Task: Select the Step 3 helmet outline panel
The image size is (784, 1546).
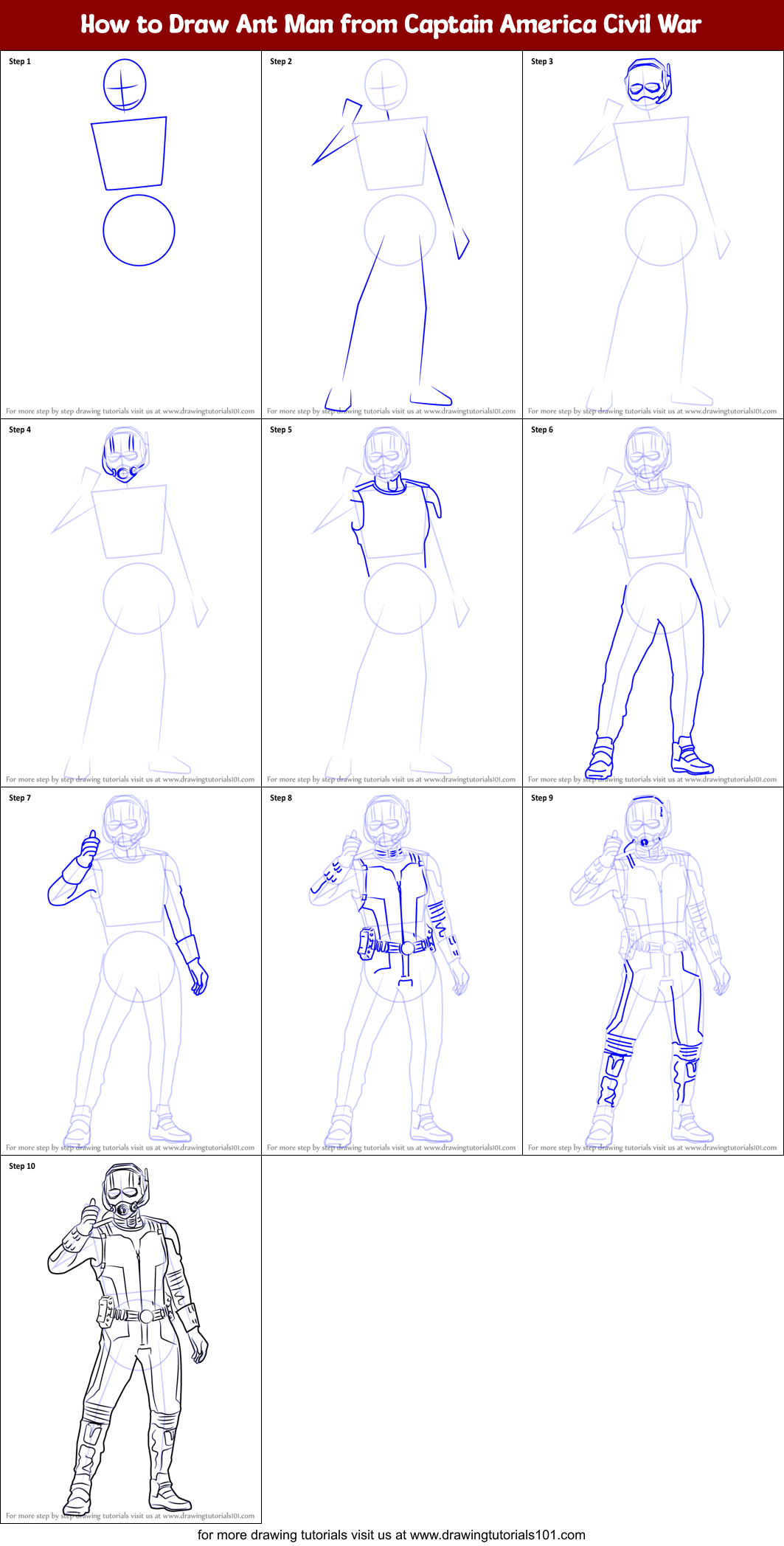Action: 653,235
